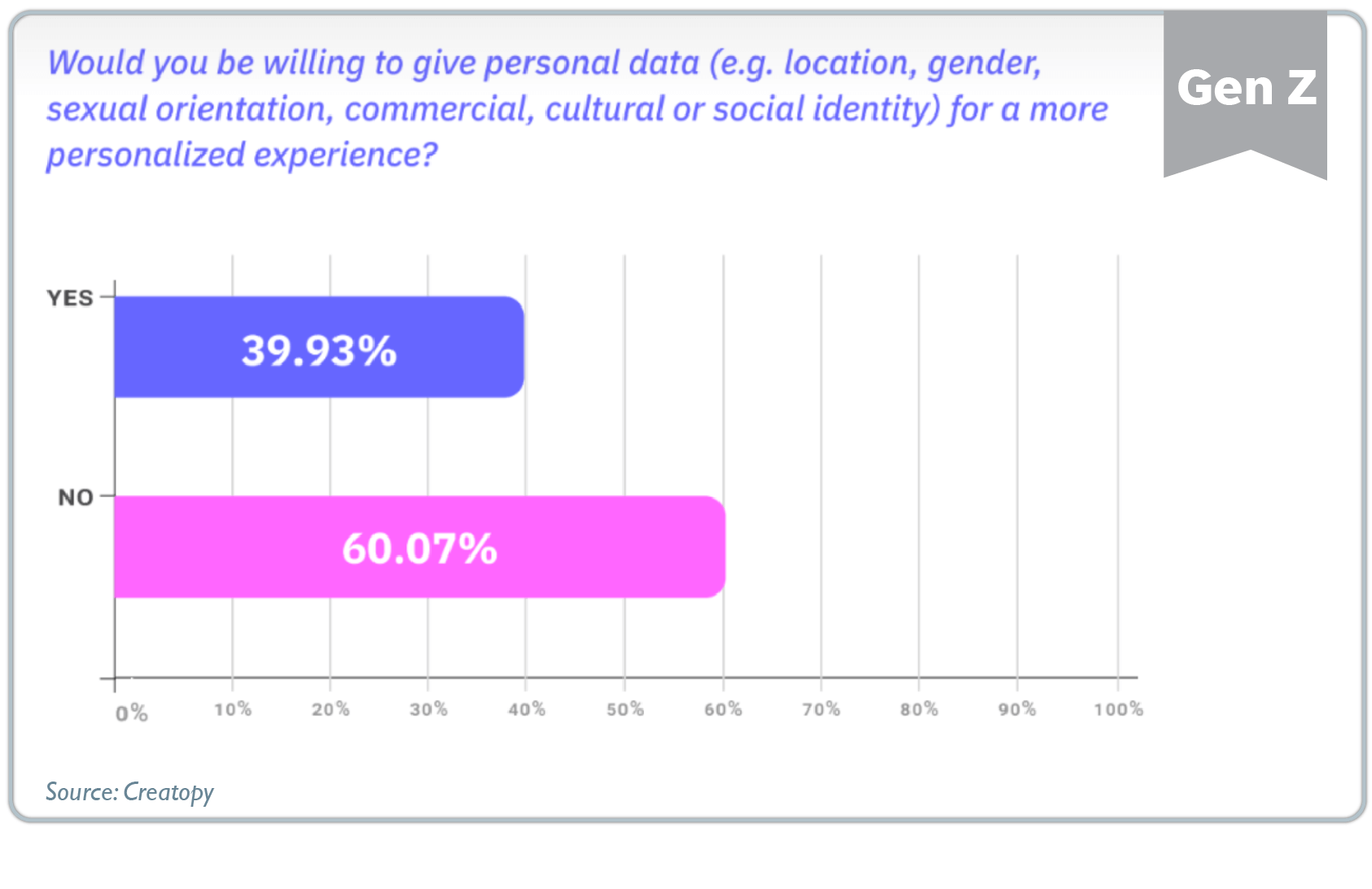The width and height of the screenshot is (1372, 889).
Task: Select the 80% axis tick label
Action: pyautogui.click(x=919, y=710)
